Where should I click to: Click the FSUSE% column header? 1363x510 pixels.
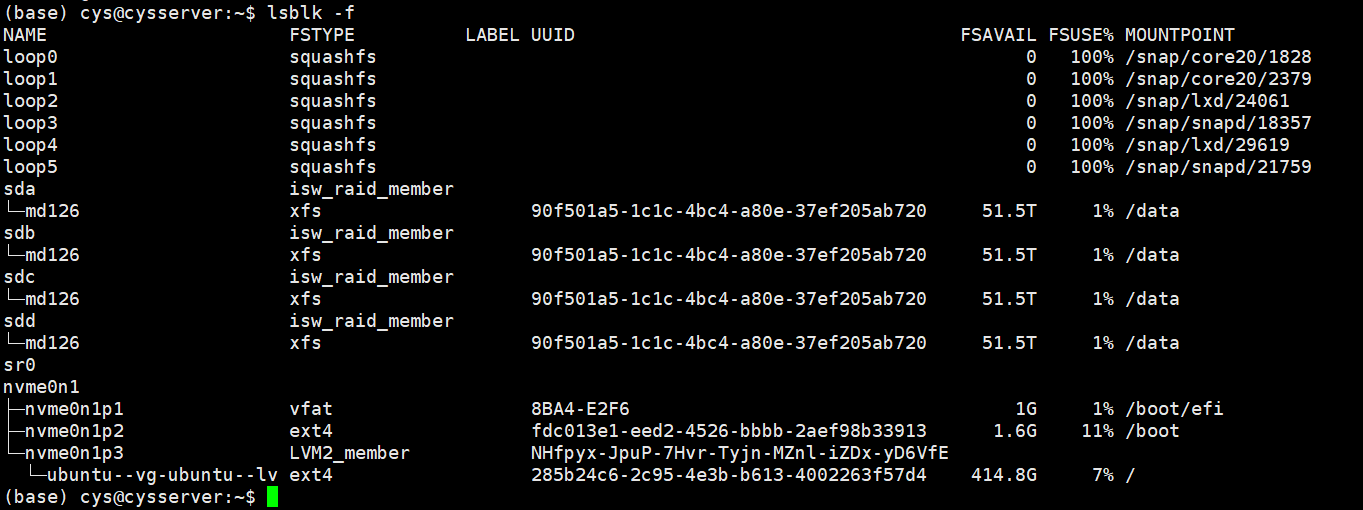[x=1081, y=35]
